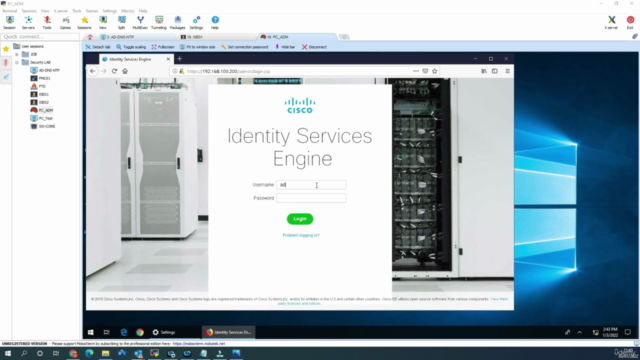Click the Username input field
The width and height of the screenshot is (640, 360).
[x=311, y=185]
